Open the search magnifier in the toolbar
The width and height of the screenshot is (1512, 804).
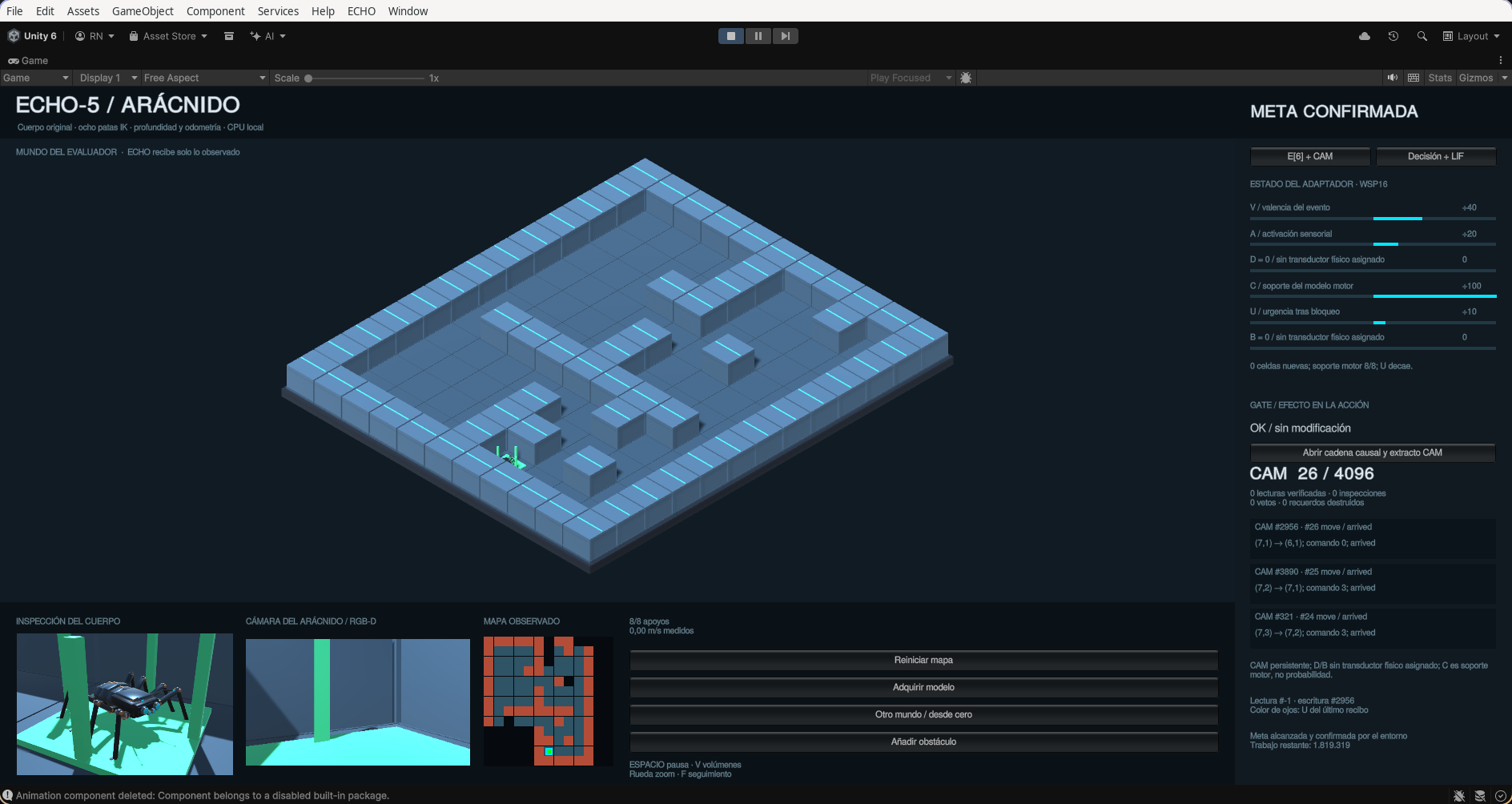coord(1422,36)
